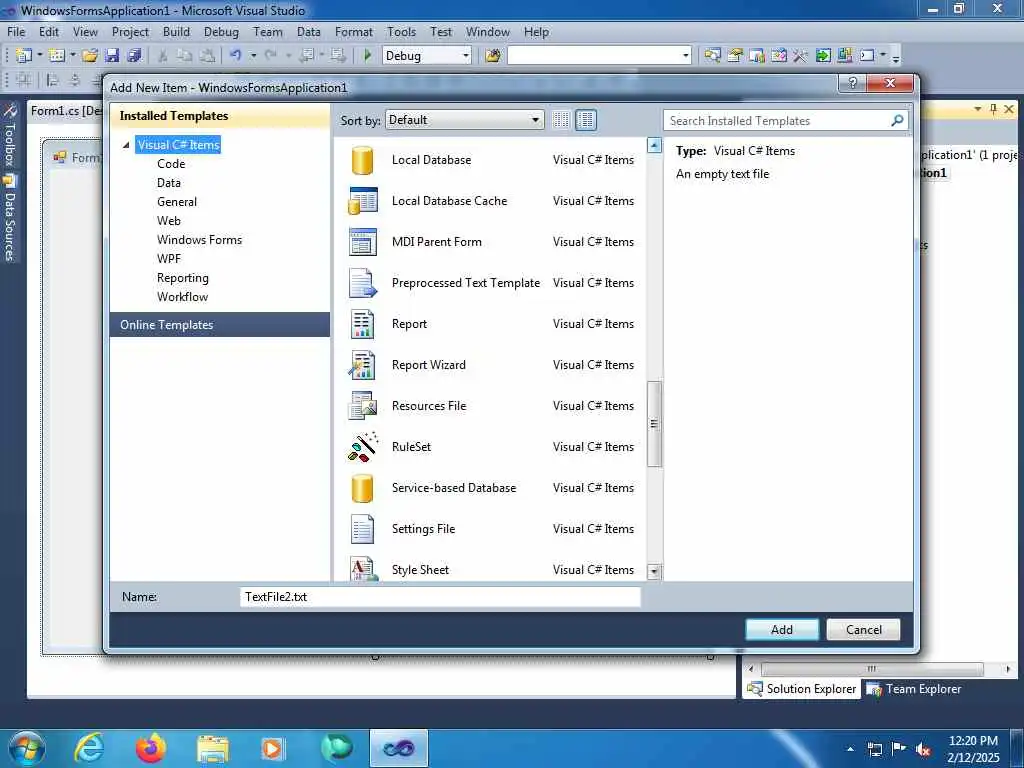Open the New Project icon dropdown arrow
Viewport: 1024px width, 768px height.
tap(39, 56)
